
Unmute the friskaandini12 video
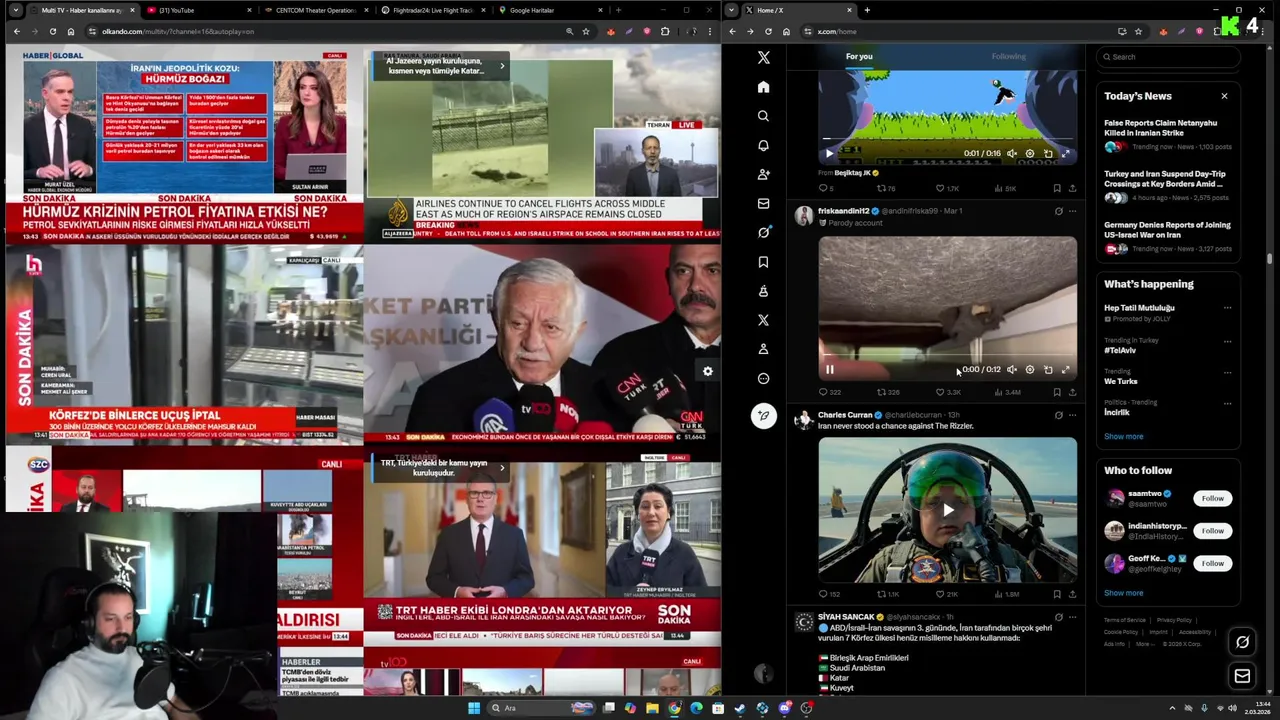click(1011, 369)
